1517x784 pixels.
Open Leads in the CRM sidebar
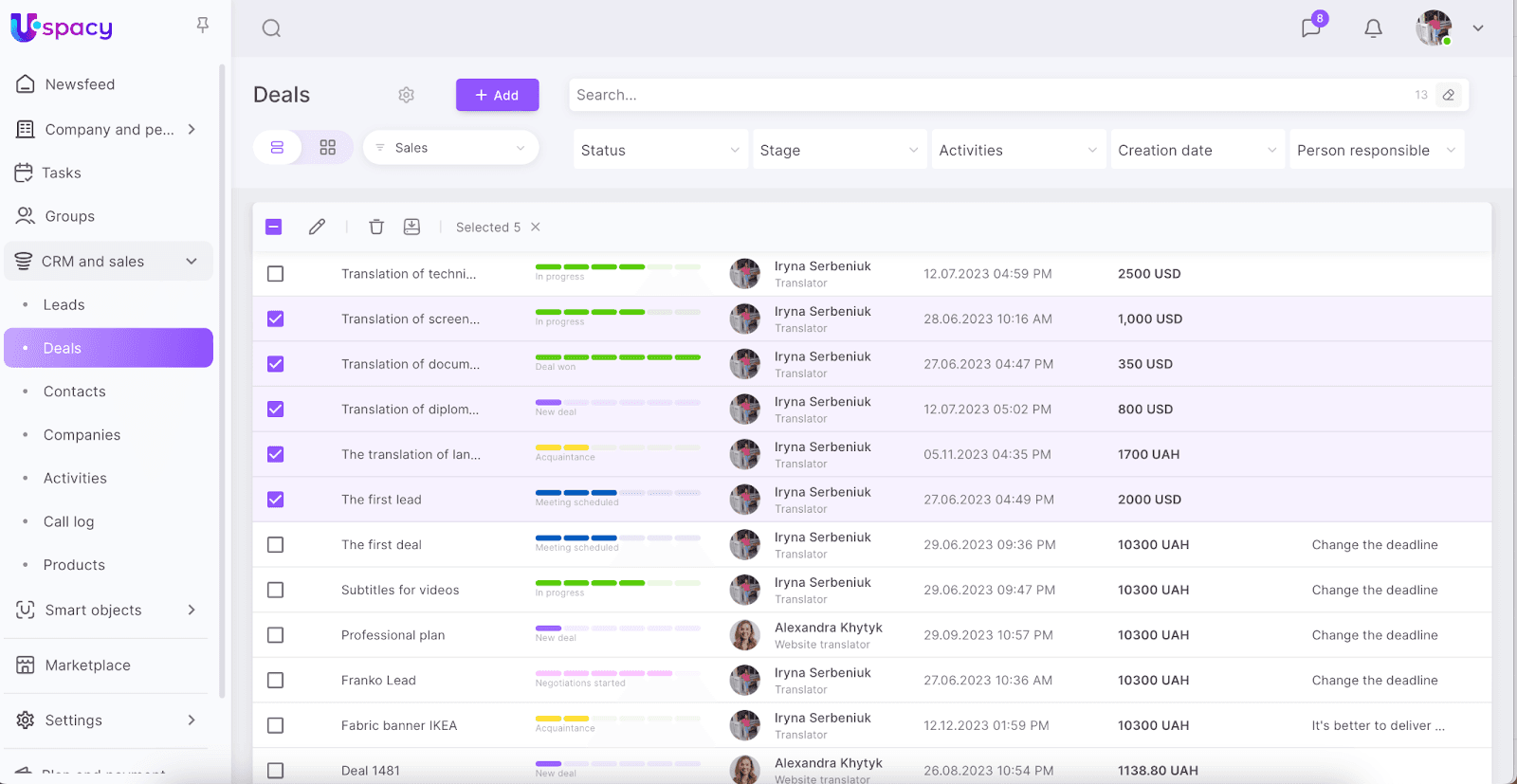[x=64, y=304]
